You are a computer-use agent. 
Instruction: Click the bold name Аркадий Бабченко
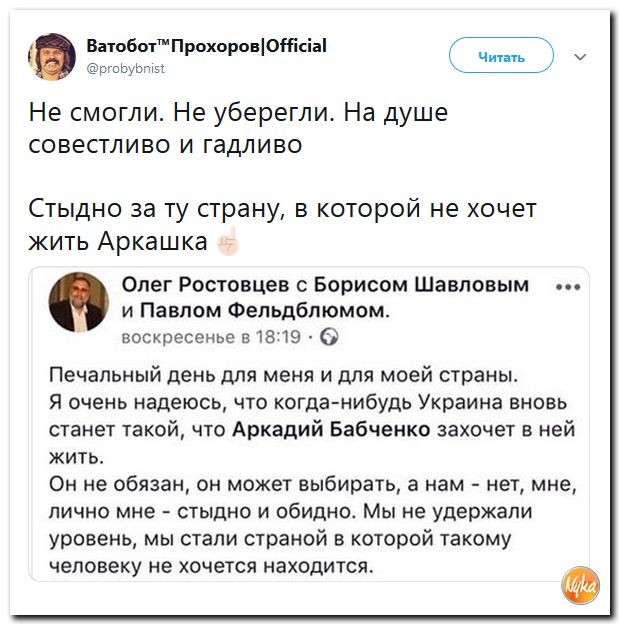click(331, 430)
